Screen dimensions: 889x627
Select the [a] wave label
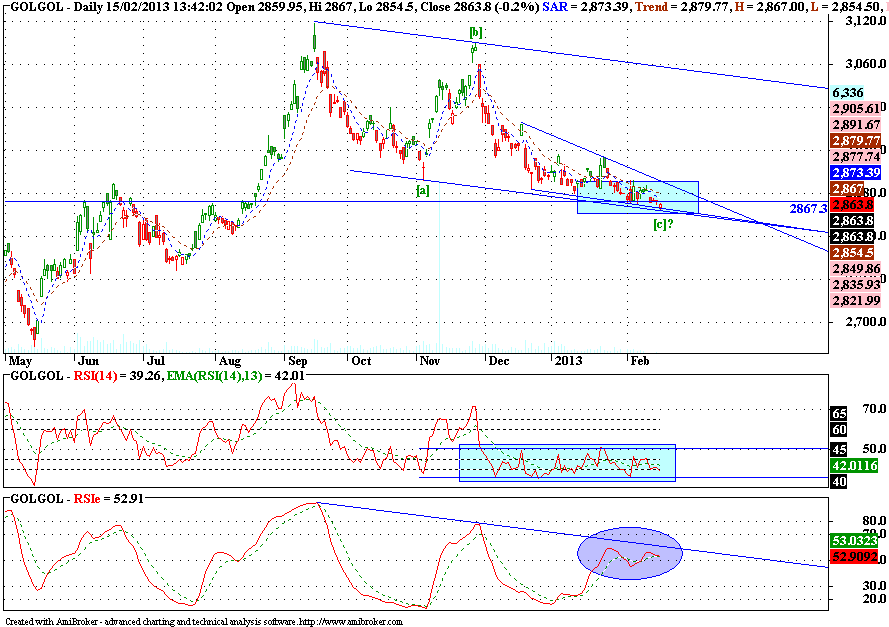point(422,190)
